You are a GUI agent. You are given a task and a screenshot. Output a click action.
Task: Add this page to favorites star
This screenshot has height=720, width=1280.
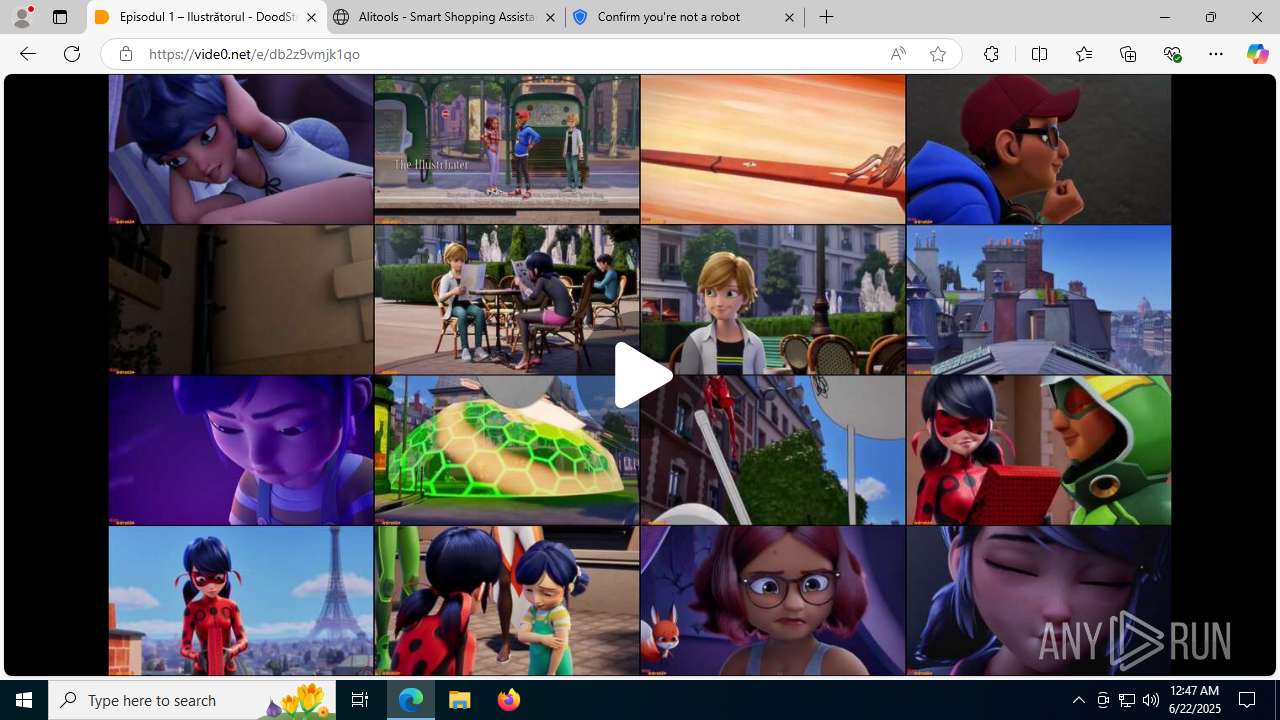click(937, 54)
